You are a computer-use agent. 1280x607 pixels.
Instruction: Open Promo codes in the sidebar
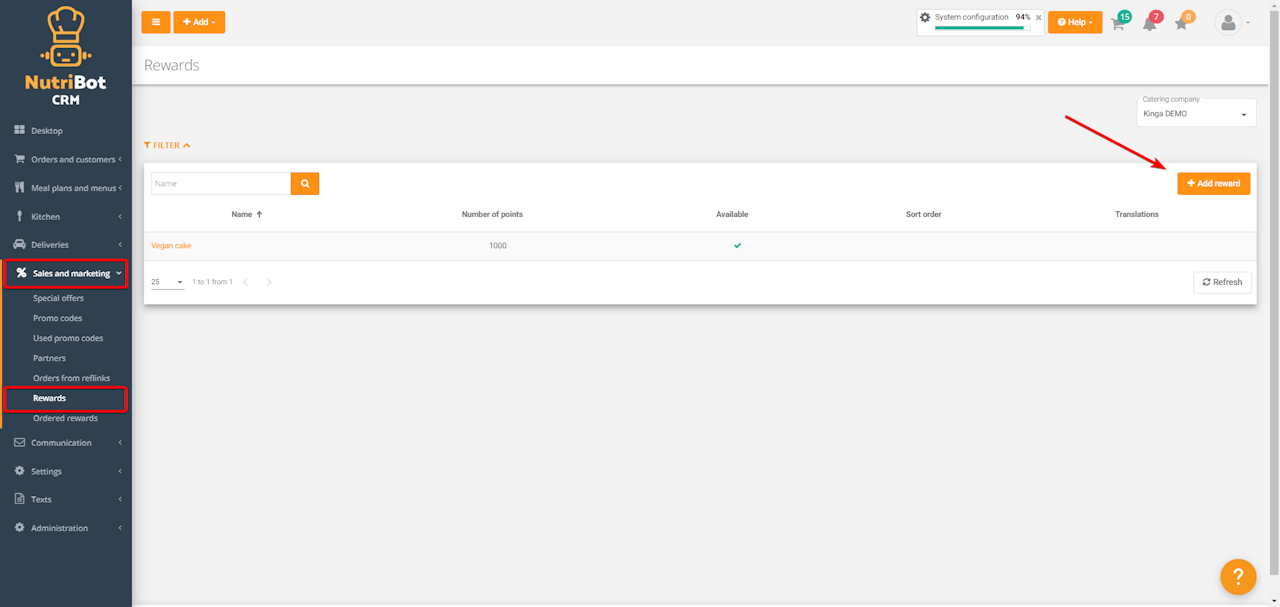pos(57,318)
